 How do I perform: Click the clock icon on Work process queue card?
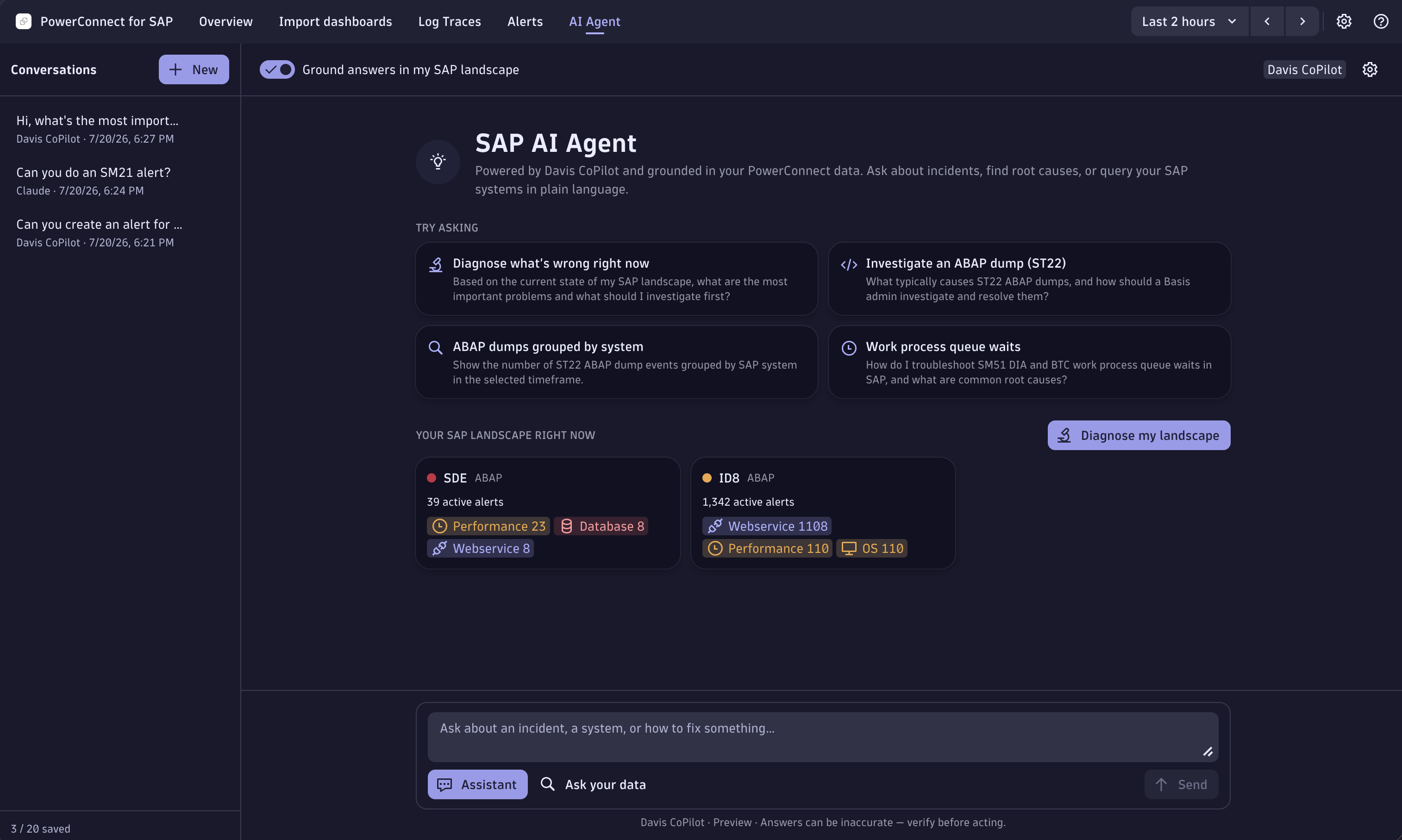pyautogui.click(x=848, y=348)
